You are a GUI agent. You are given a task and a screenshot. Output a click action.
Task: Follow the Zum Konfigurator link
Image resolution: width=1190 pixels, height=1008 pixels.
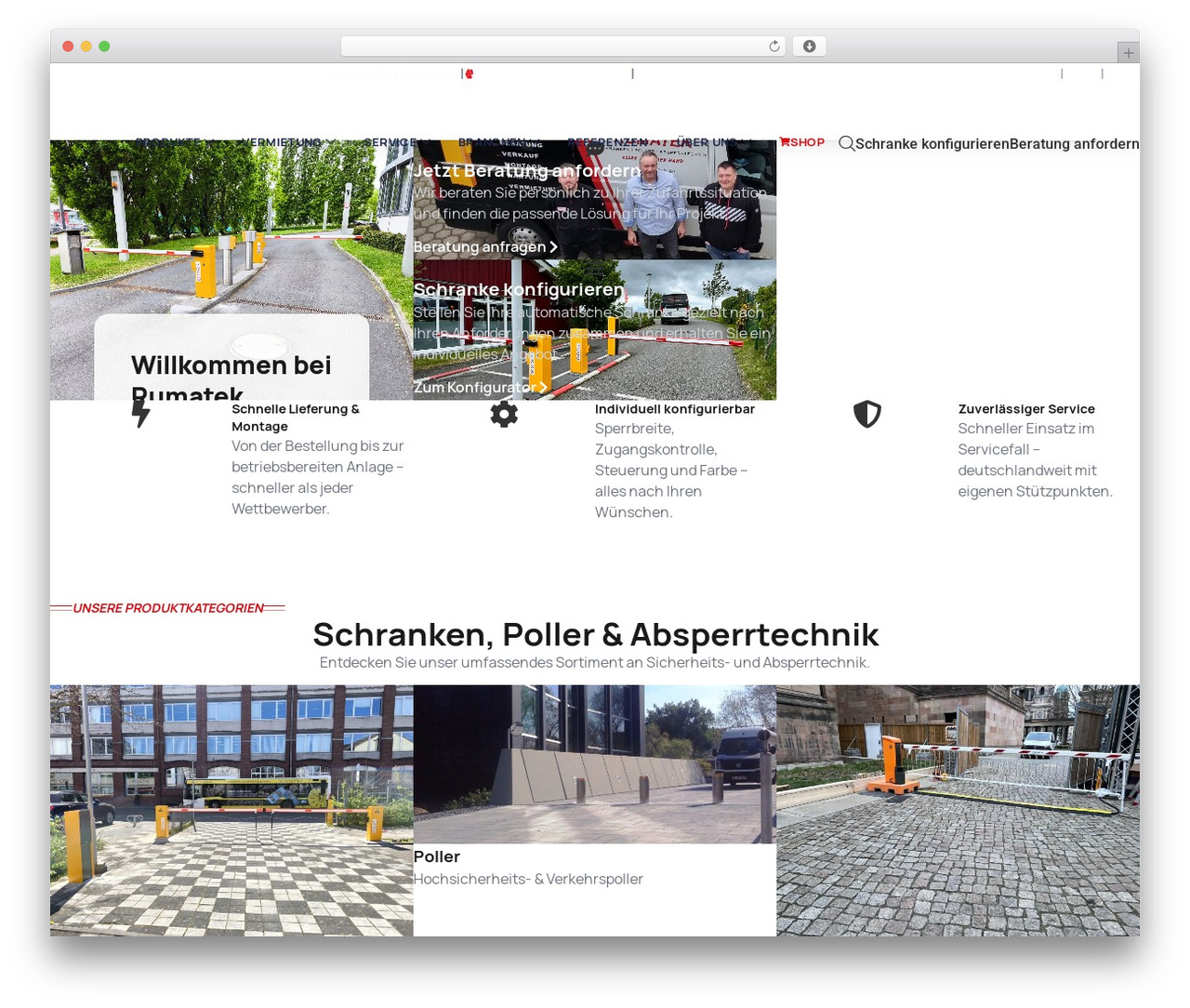click(x=481, y=387)
